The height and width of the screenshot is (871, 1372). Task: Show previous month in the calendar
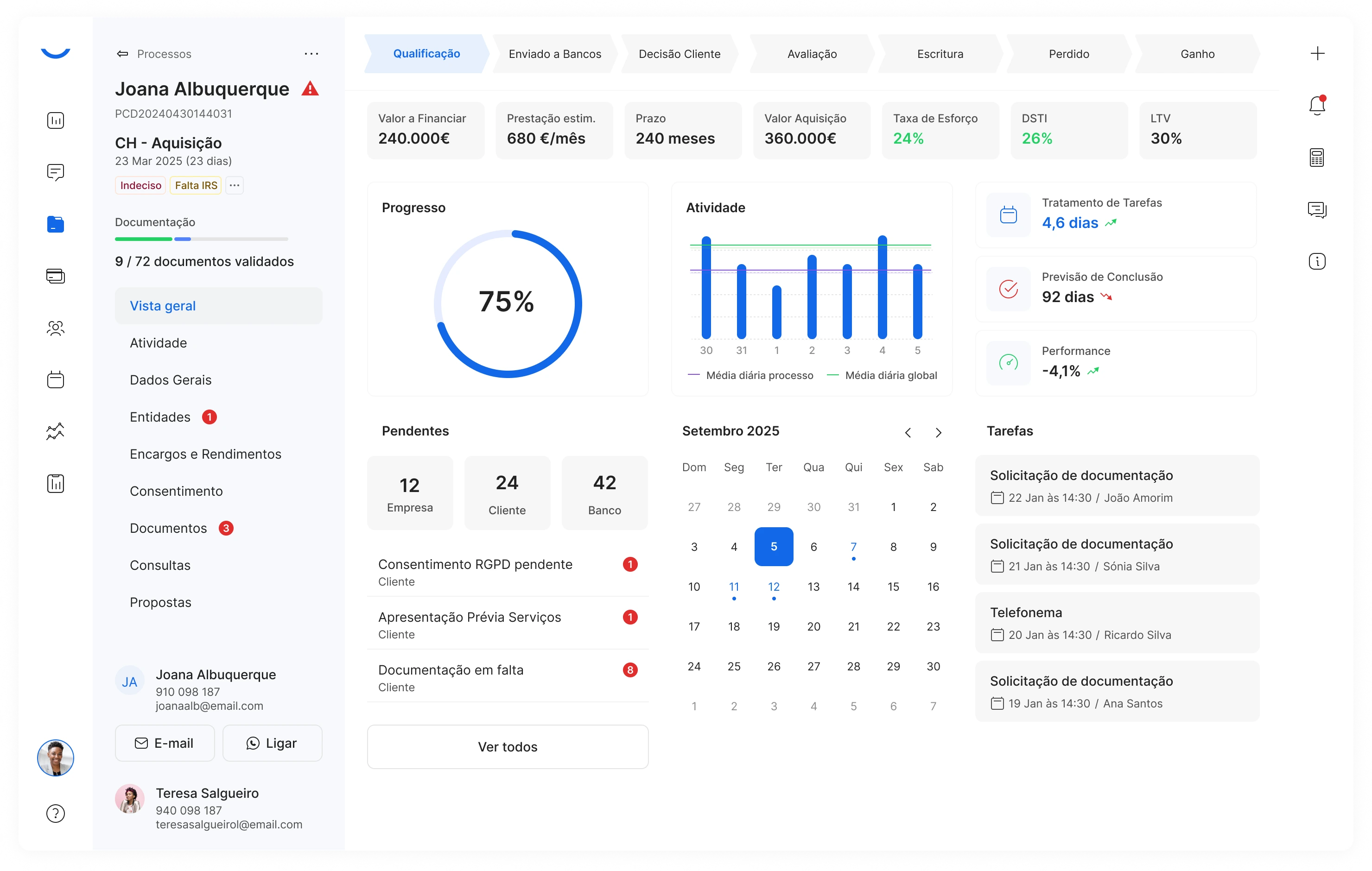[908, 432]
